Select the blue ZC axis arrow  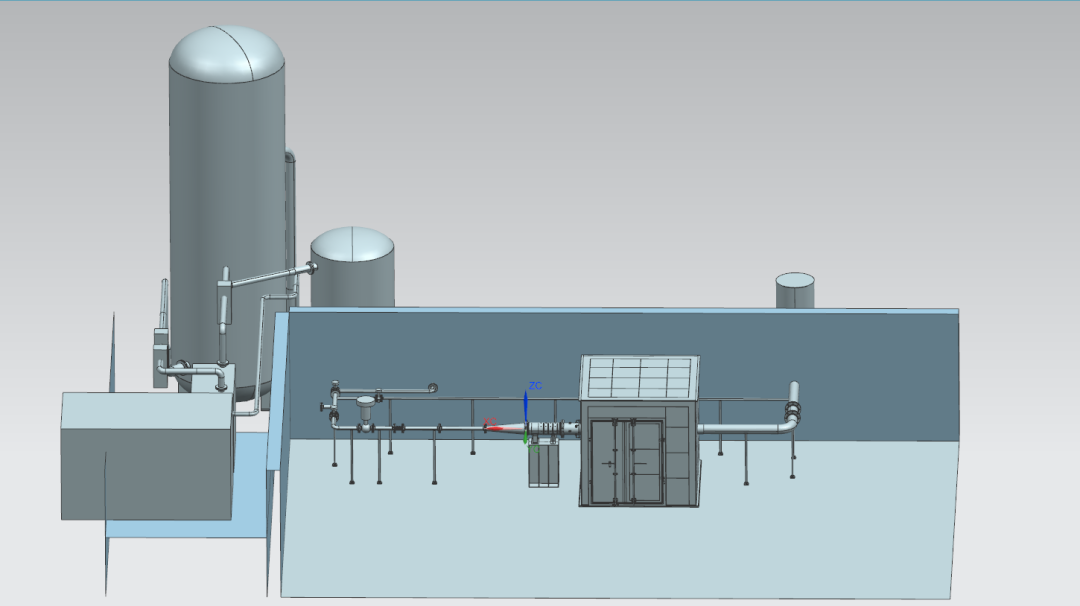click(527, 405)
